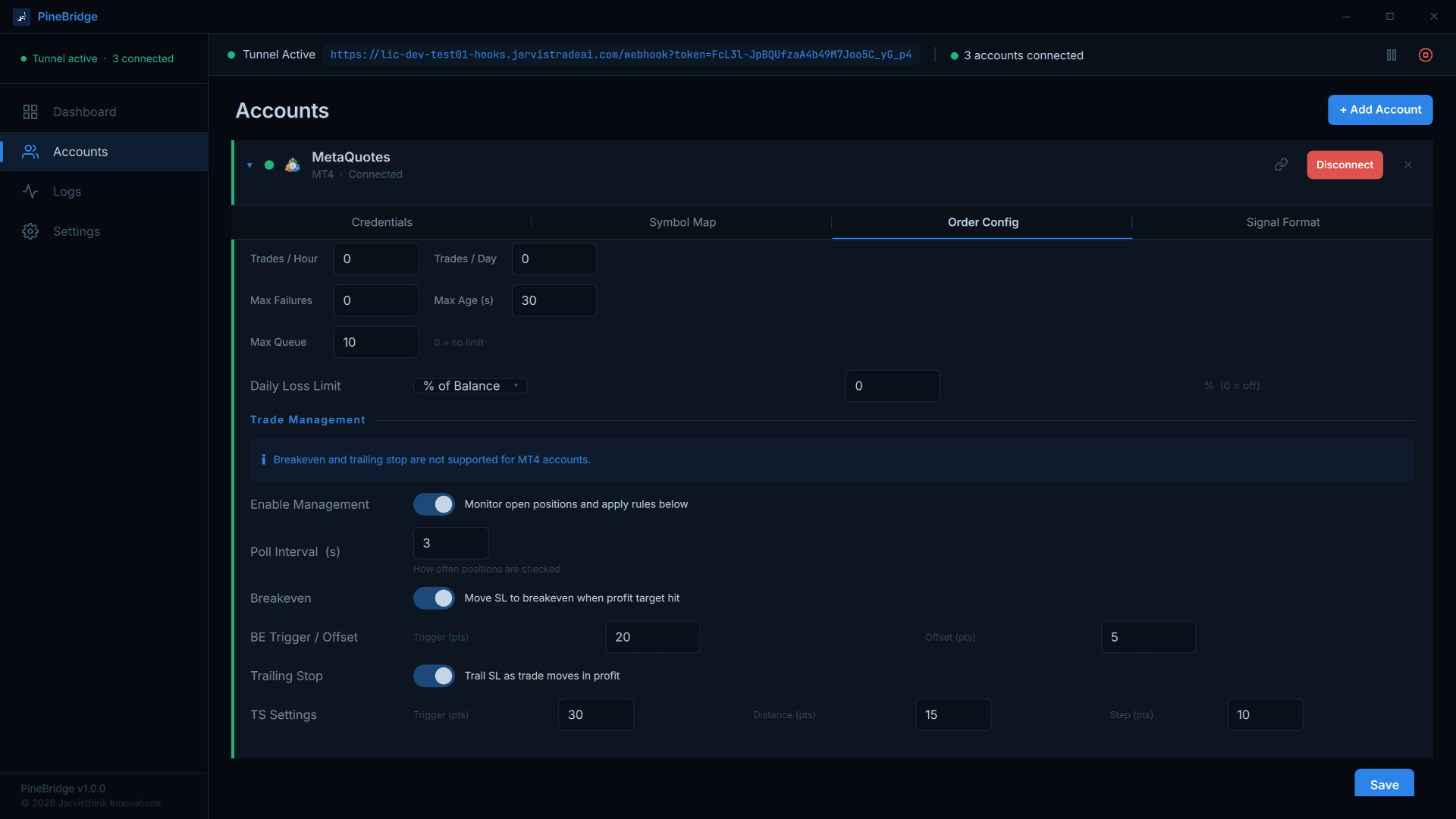Click the '3 accounts connected' status text
The width and height of the screenshot is (1456, 819).
tap(1023, 55)
